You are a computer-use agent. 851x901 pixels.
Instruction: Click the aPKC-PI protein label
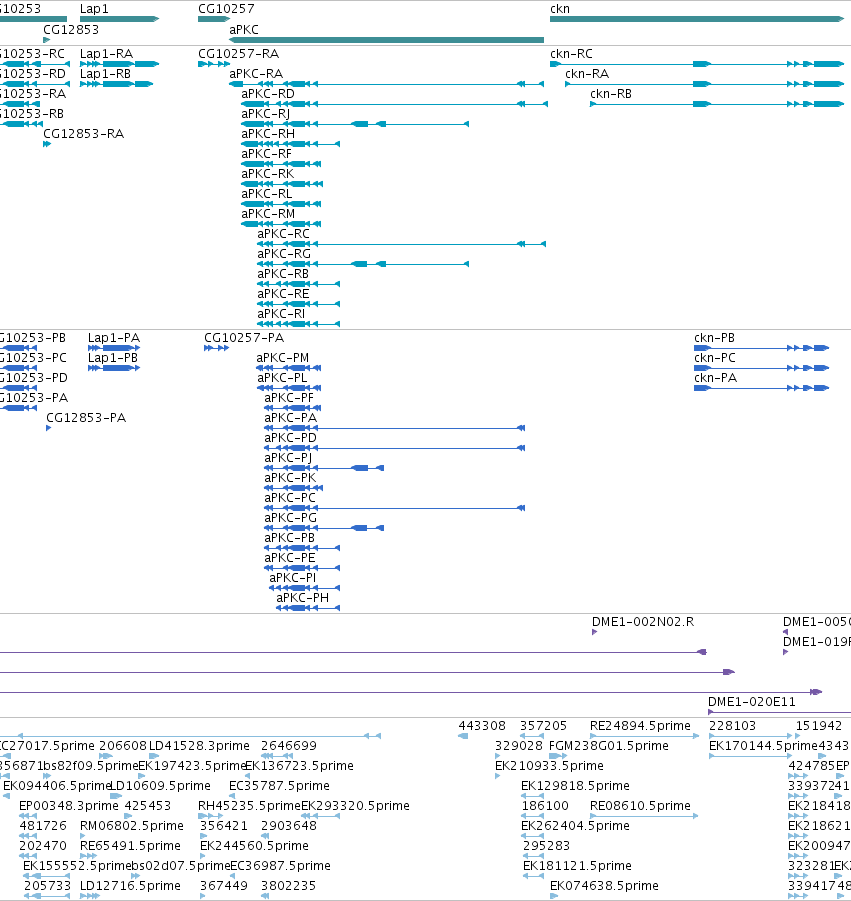click(x=292, y=577)
